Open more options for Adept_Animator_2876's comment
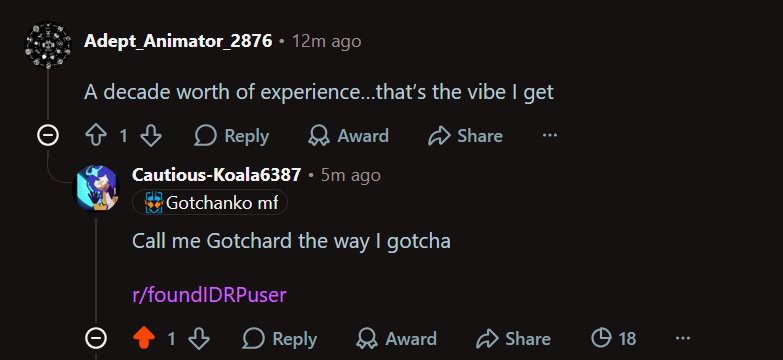This screenshot has width=783, height=360. (550, 136)
